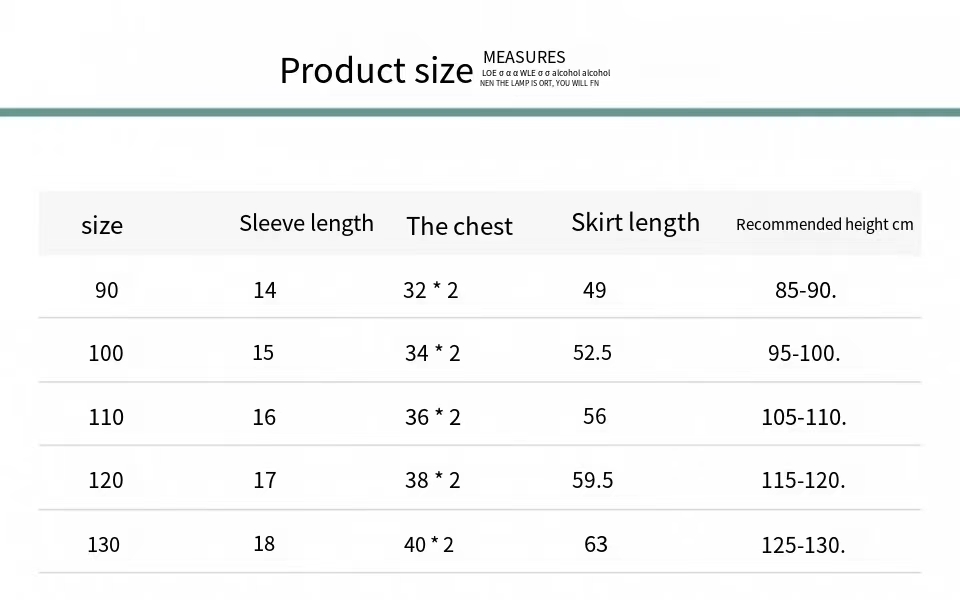Select the Sleeve length column header

click(x=306, y=223)
